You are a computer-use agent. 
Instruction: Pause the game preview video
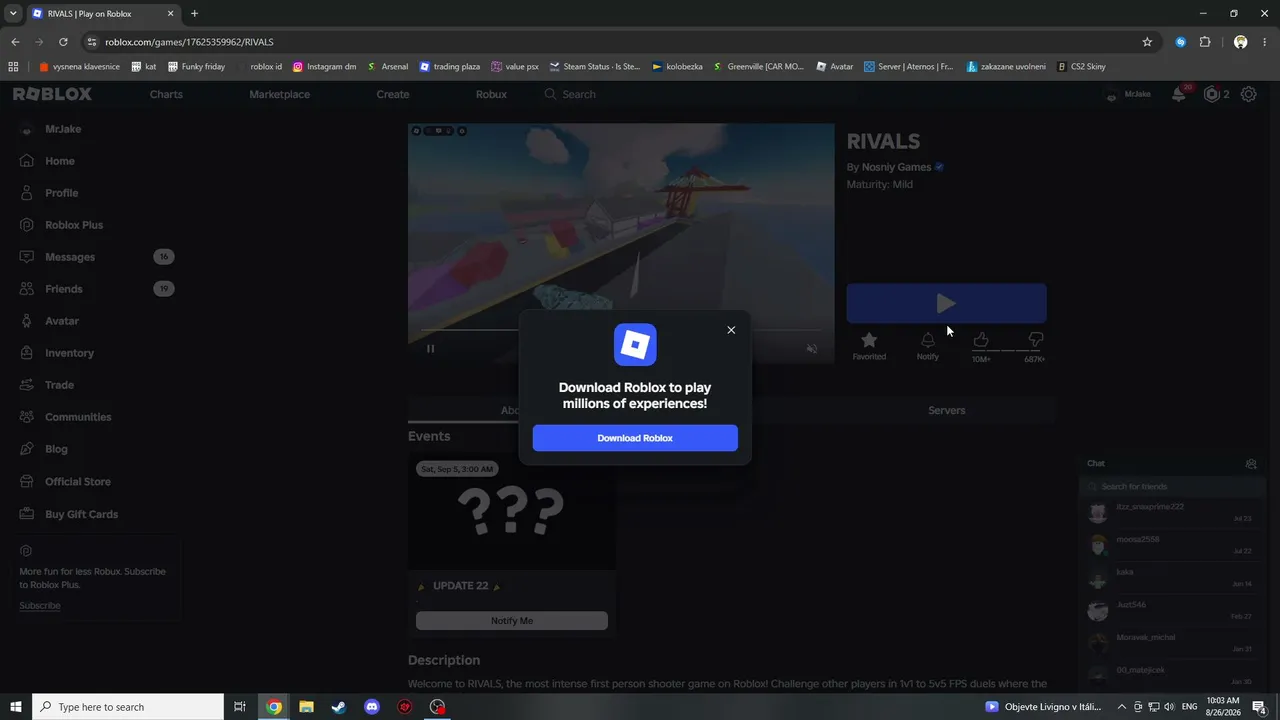point(431,348)
